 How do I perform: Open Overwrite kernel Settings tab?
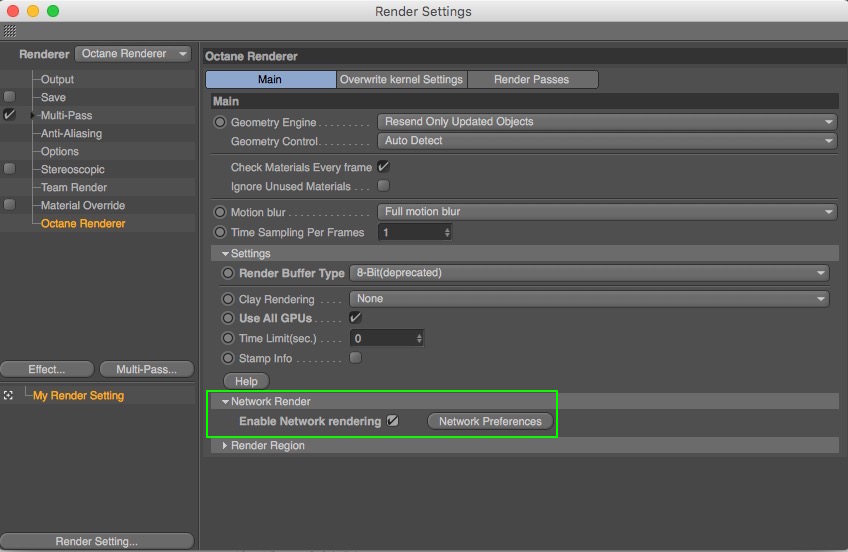[x=401, y=79]
